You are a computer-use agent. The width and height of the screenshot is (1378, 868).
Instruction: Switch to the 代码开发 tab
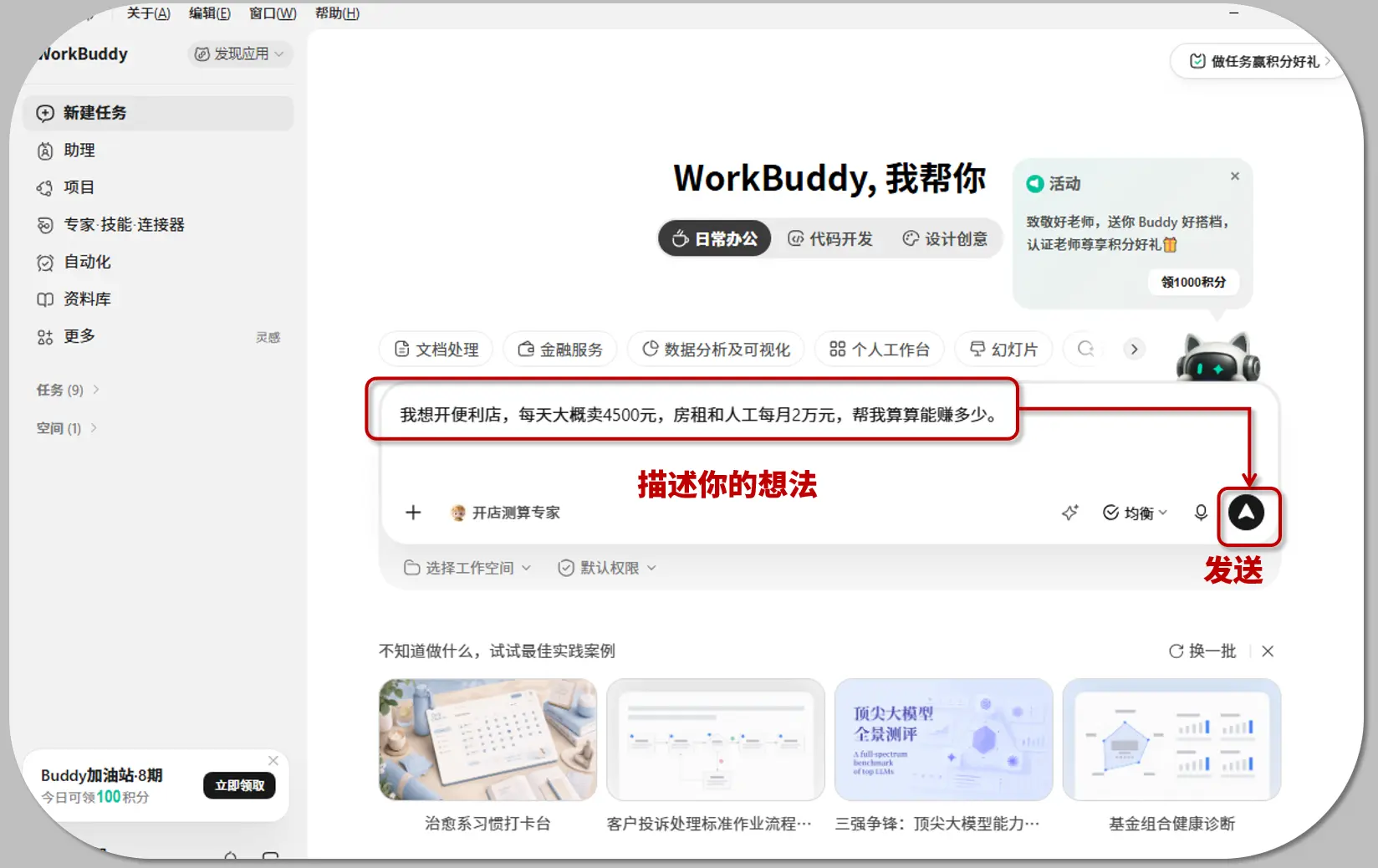tap(830, 239)
